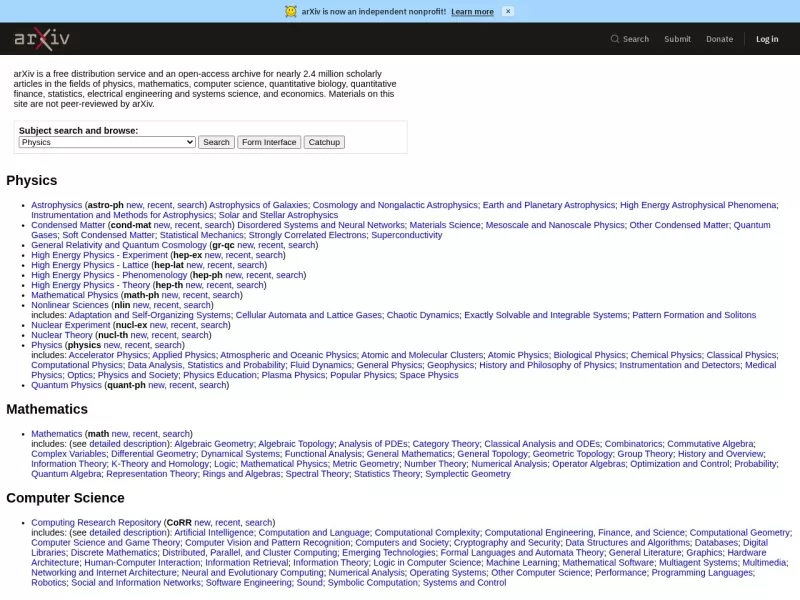
Task: Open Superconductivity category link
Action: (407, 235)
